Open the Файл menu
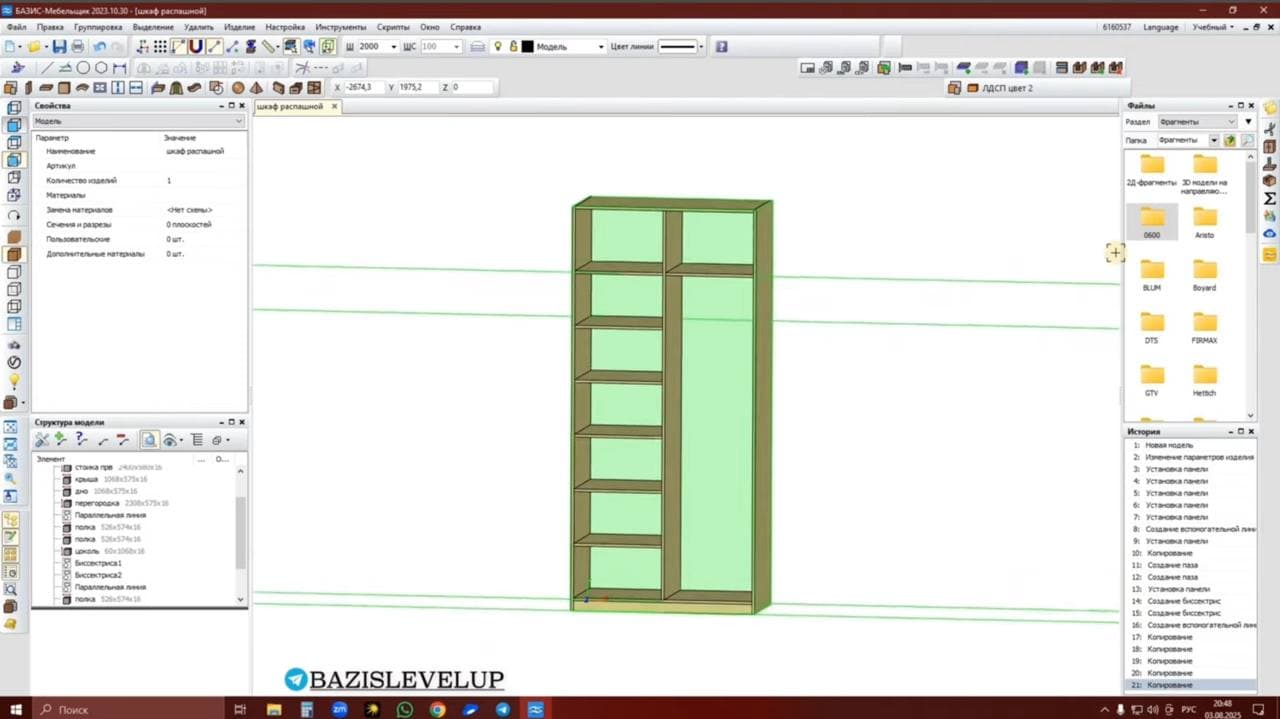1280x719 pixels. pyautogui.click(x=16, y=27)
